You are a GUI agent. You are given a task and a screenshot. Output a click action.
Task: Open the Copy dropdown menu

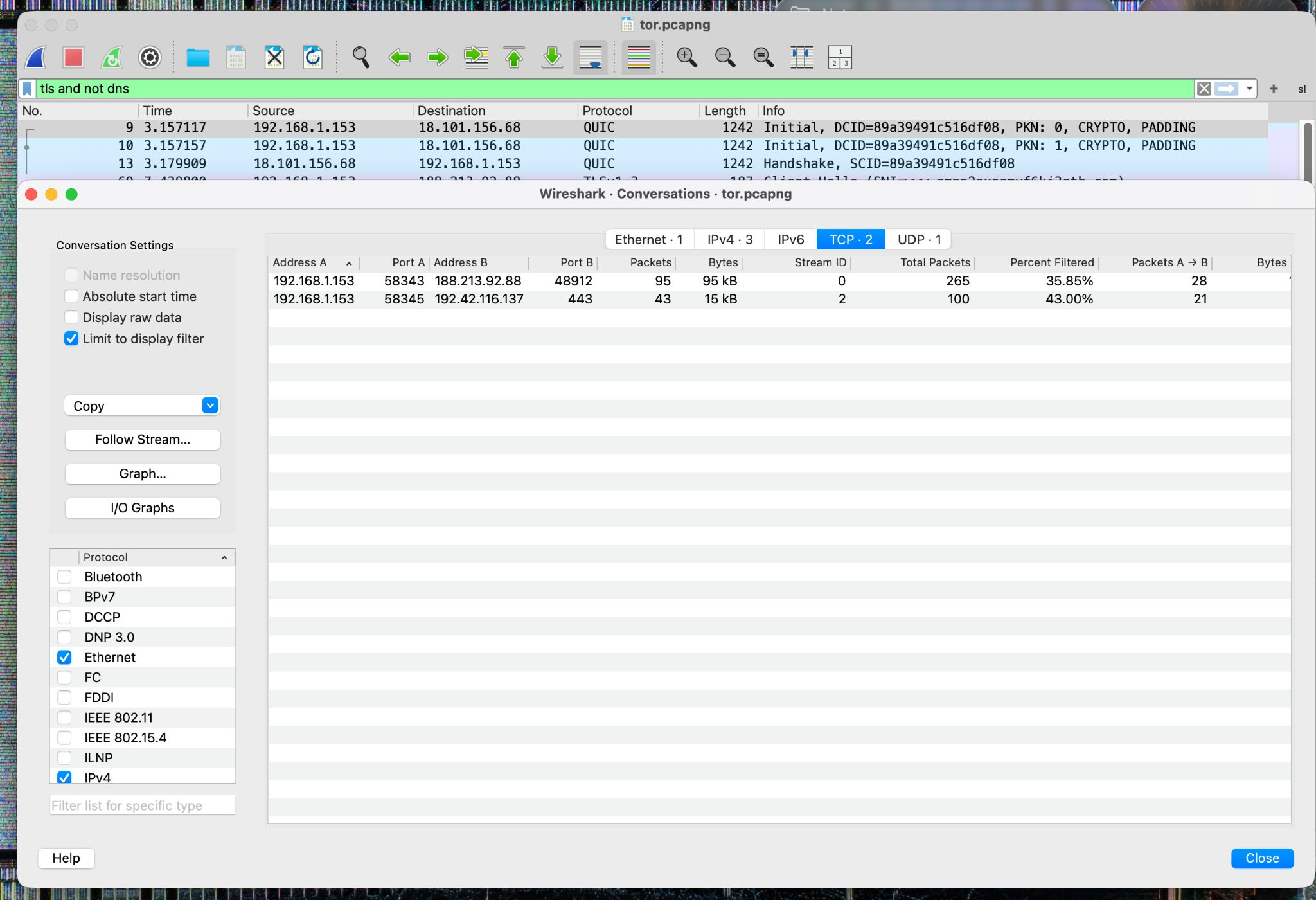(142, 406)
